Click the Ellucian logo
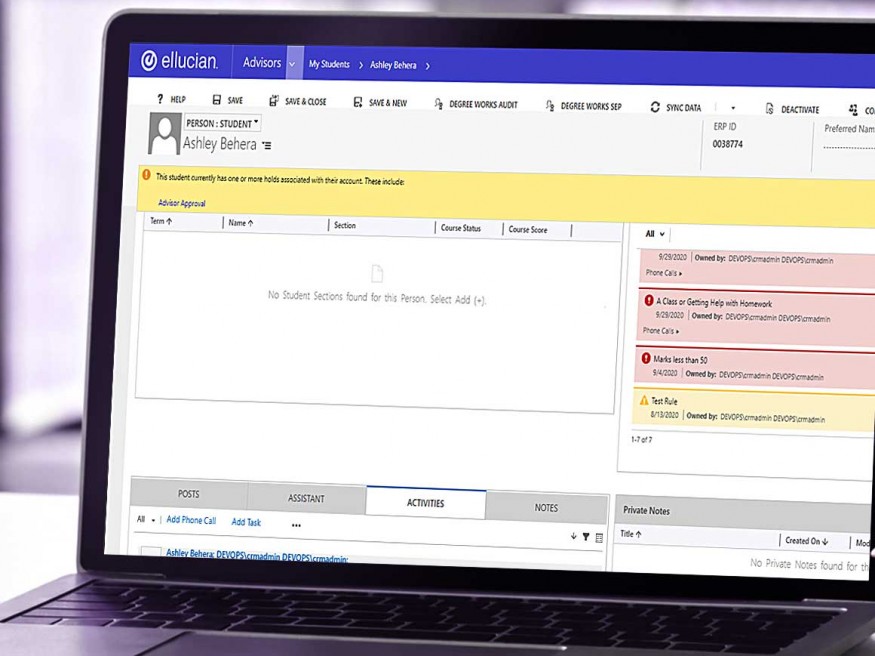The image size is (875, 656). (180, 61)
